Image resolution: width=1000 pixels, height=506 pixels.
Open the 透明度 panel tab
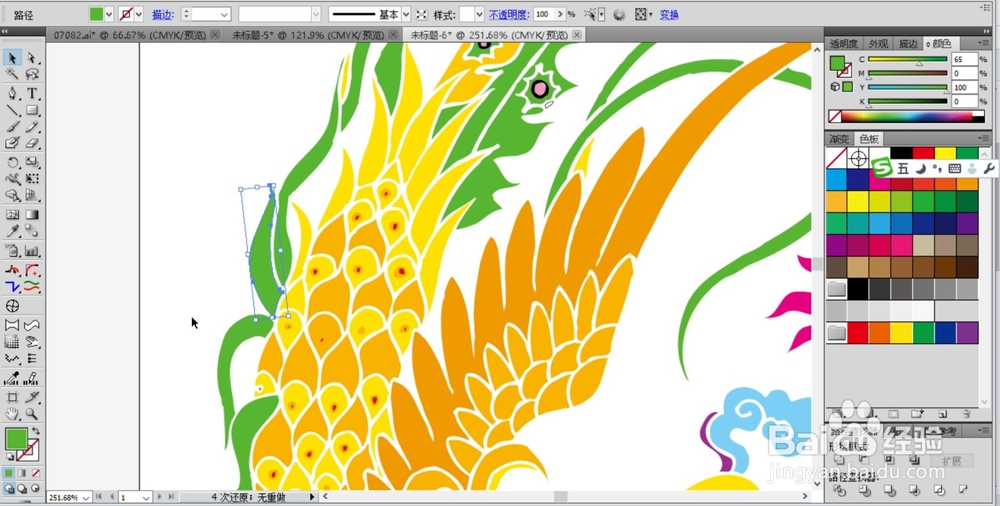[845, 44]
